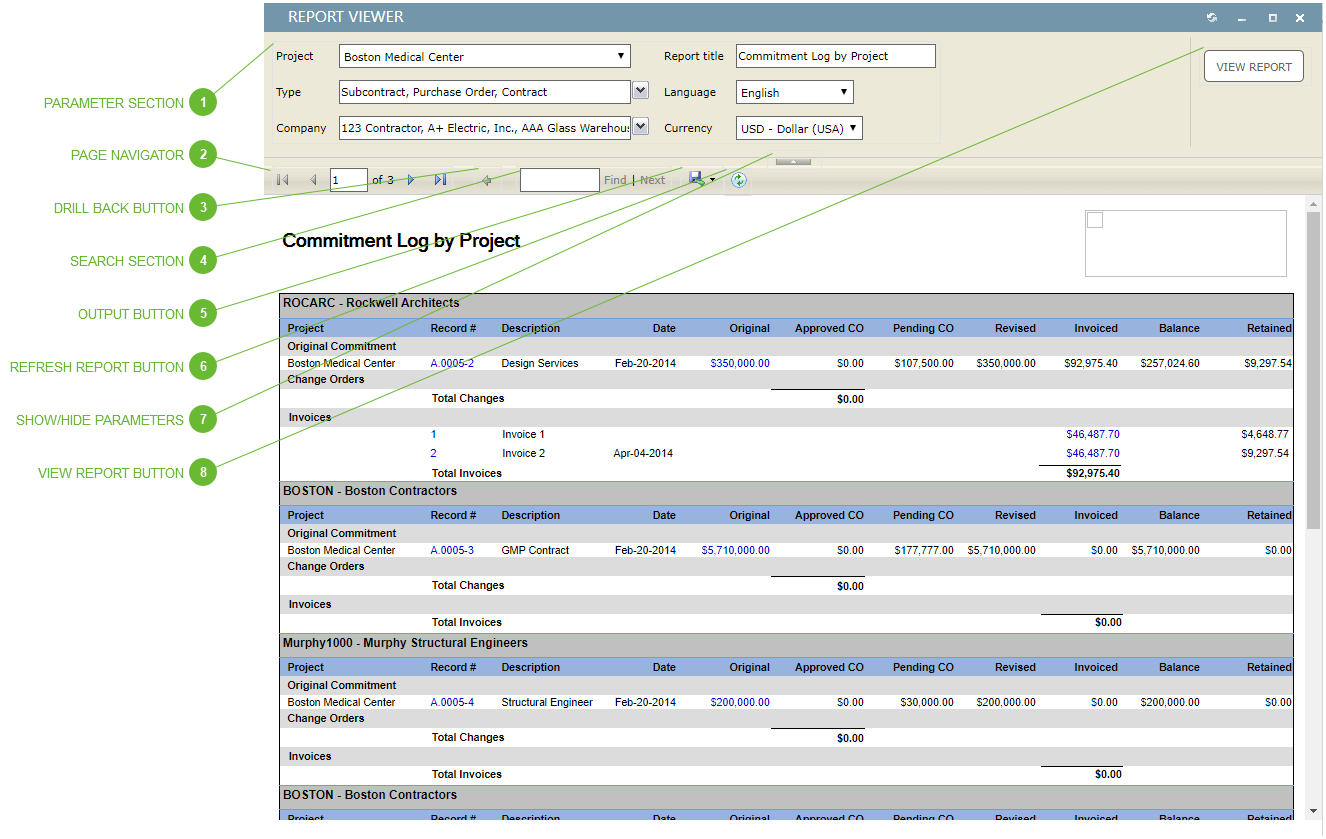
Task: Expand the Type dropdown listing Subcontract types
Action: pos(640,91)
